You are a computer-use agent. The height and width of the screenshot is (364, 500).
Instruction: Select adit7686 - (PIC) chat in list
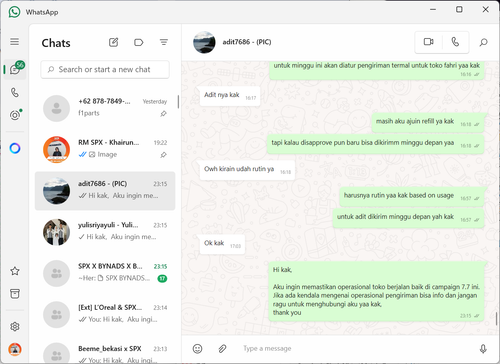tap(105, 191)
